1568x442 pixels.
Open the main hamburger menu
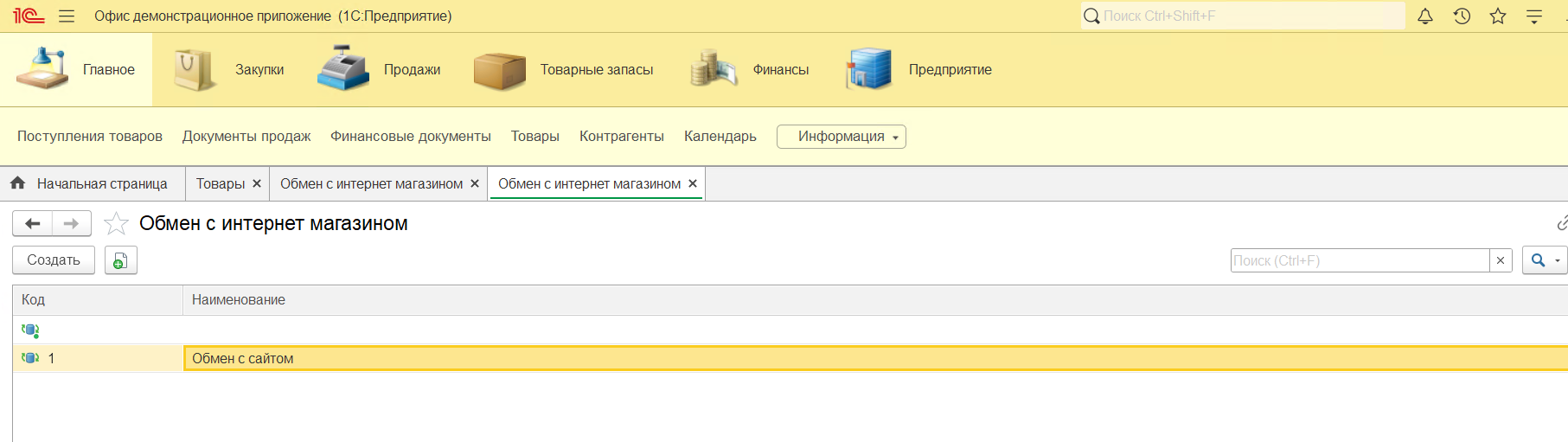(67, 16)
